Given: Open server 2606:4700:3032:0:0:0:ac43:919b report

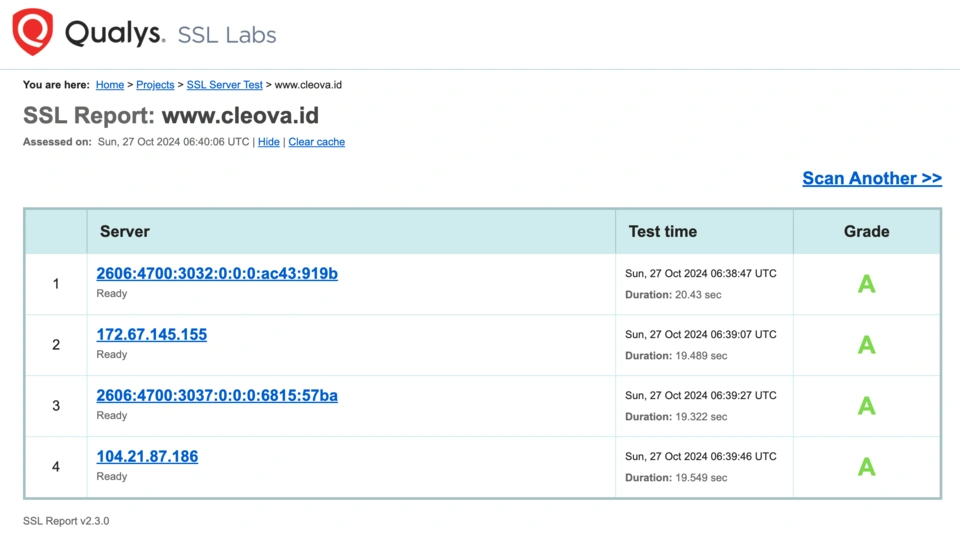Looking at the screenshot, I should [x=217, y=274].
